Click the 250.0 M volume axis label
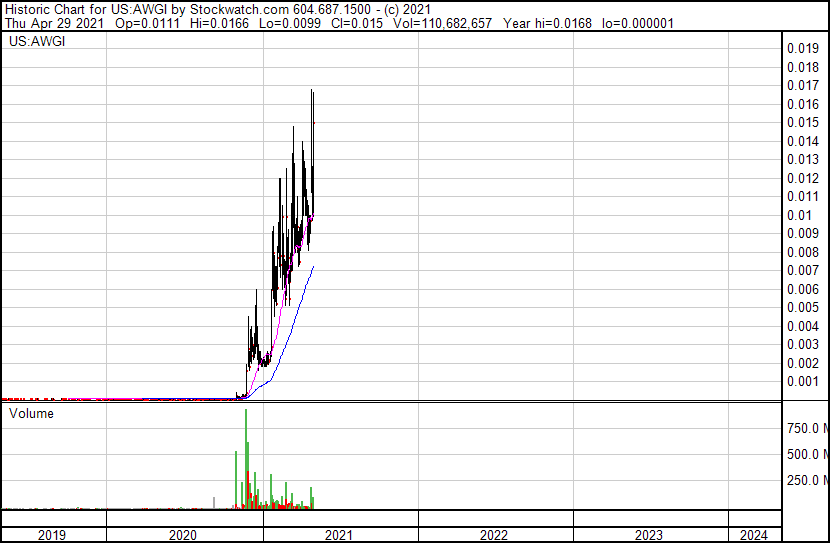Viewport: 830px width, 543px height. [x=808, y=480]
